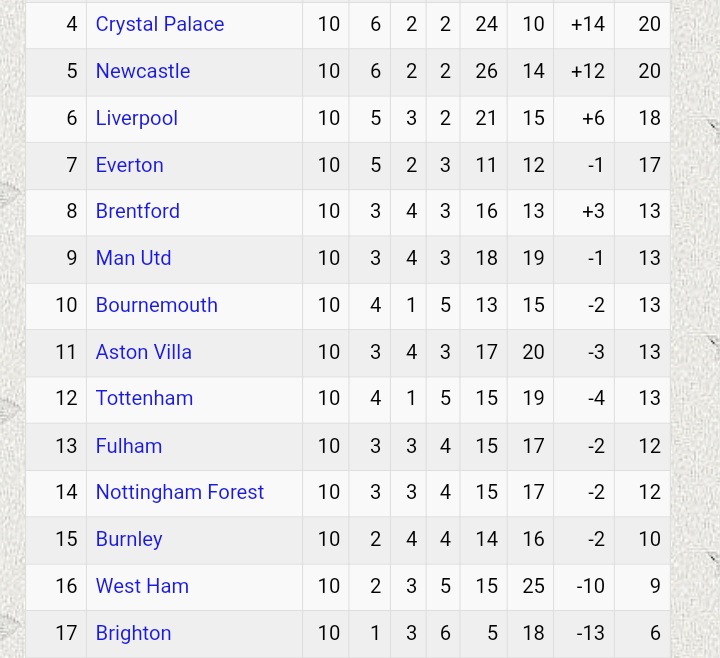This screenshot has width=720, height=658.
Task: Click the Man Utd link
Action: pos(133,258)
